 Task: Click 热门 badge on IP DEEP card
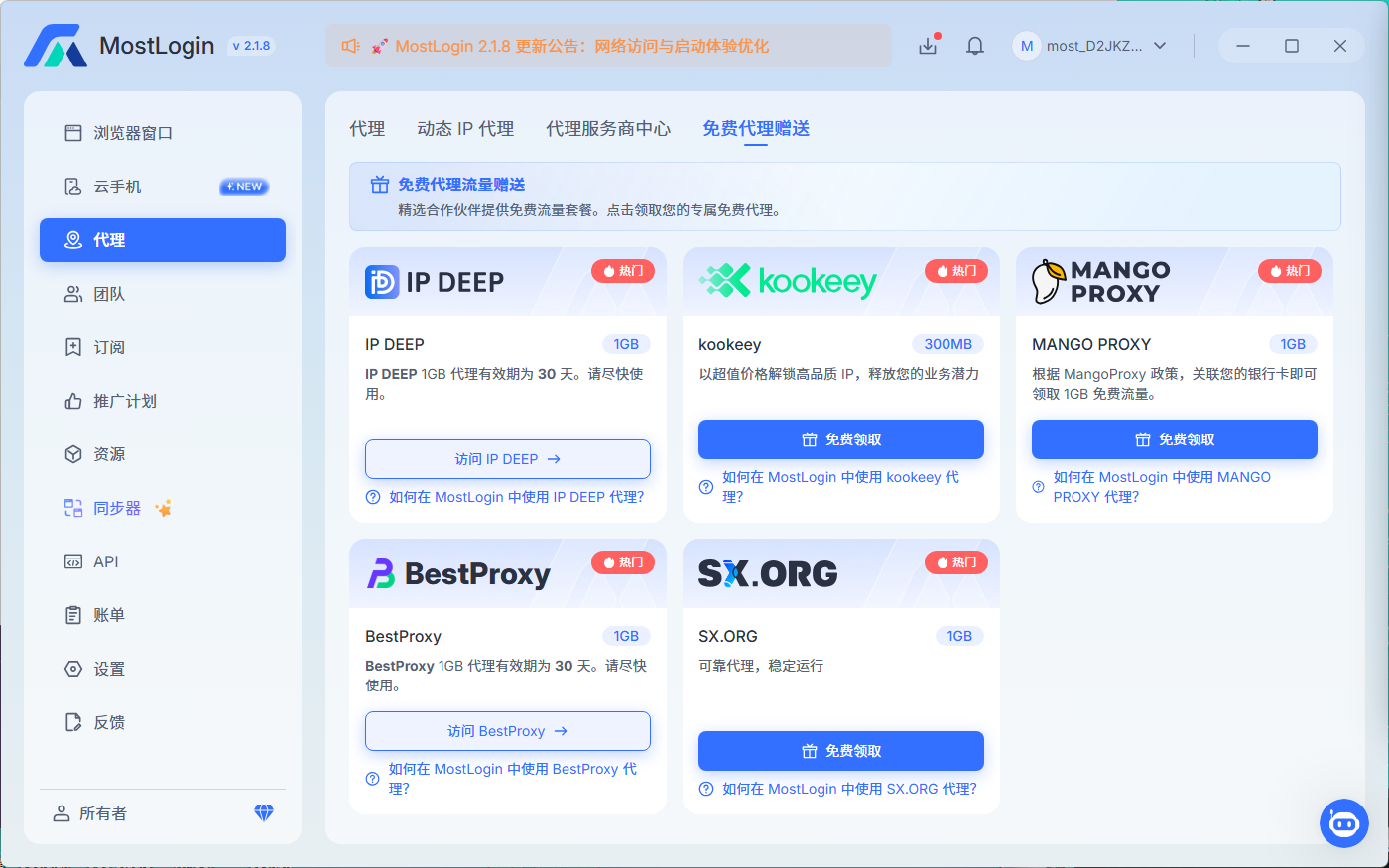(623, 271)
